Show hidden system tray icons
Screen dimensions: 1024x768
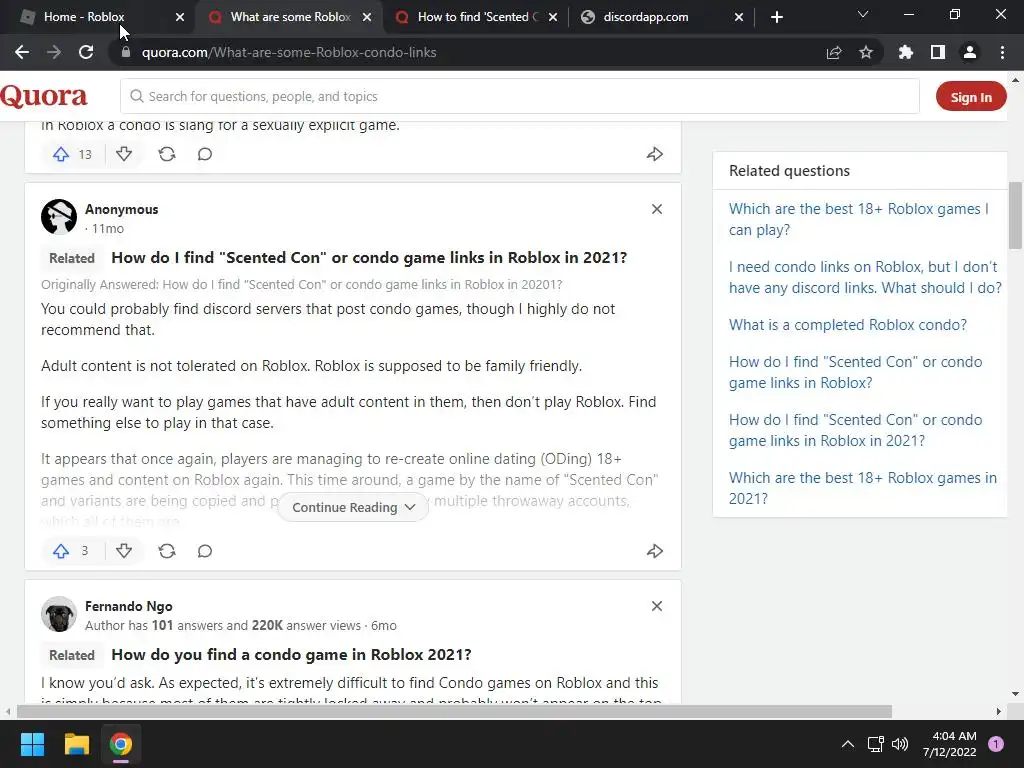[848, 744]
